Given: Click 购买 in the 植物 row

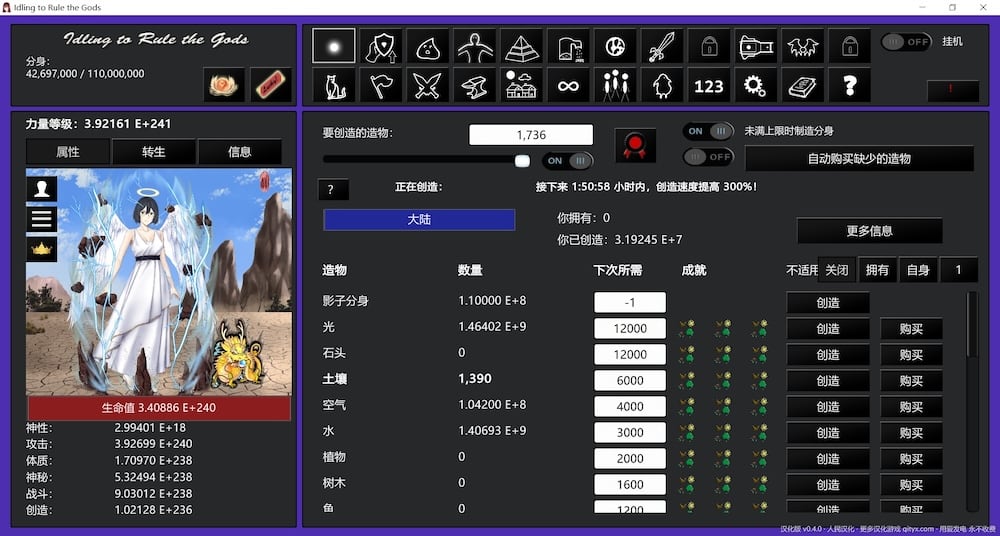Looking at the screenshot, I should pos(911,459).
